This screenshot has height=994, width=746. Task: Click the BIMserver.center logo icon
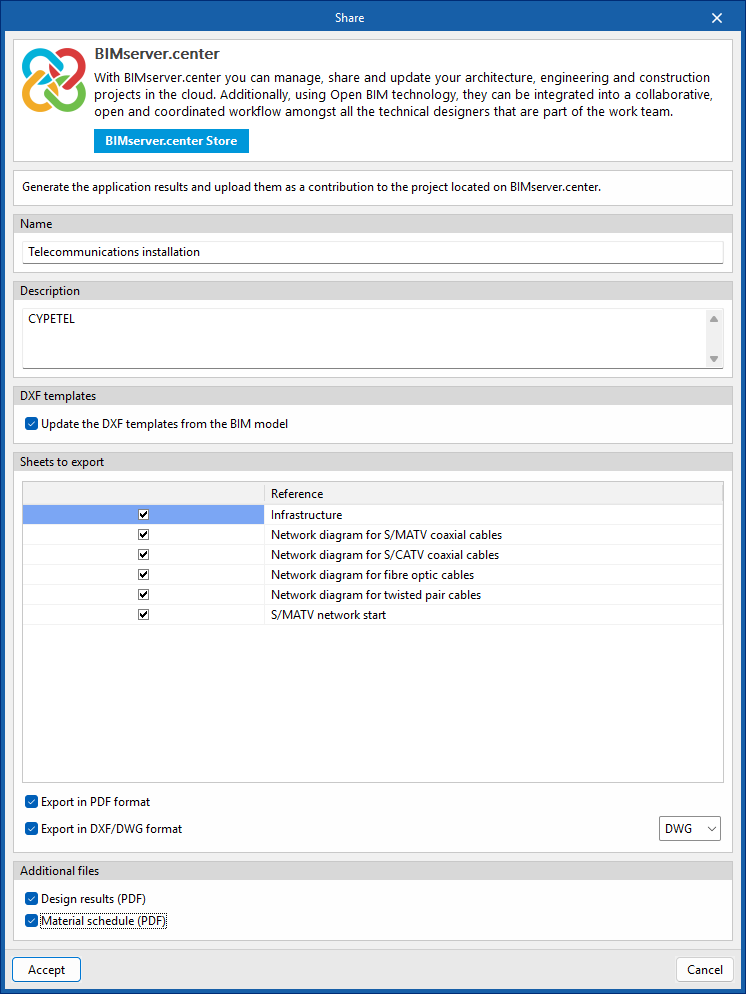coord(54,80)
